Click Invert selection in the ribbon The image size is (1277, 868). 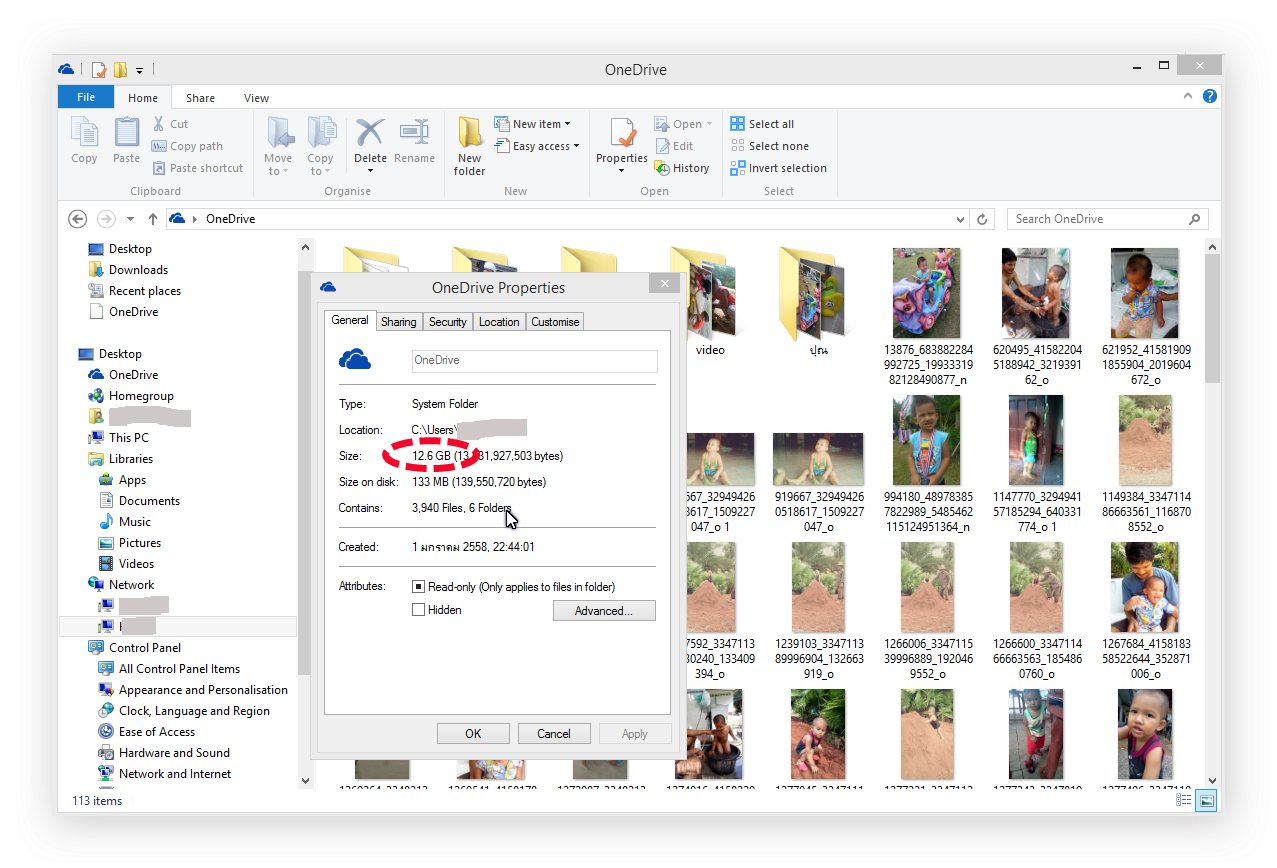(779, 168)
